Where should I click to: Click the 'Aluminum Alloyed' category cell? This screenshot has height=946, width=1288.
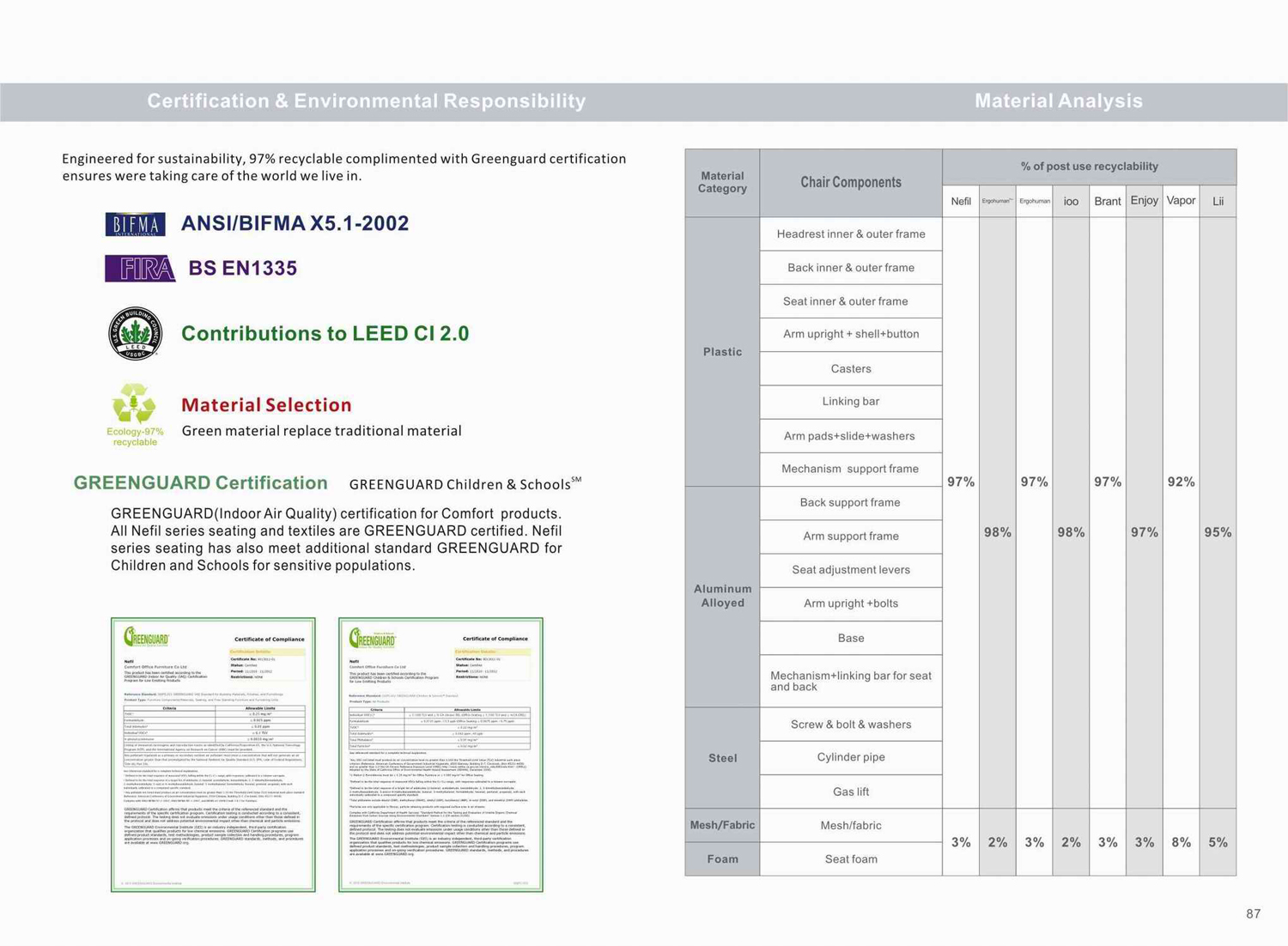pos(722,596)
